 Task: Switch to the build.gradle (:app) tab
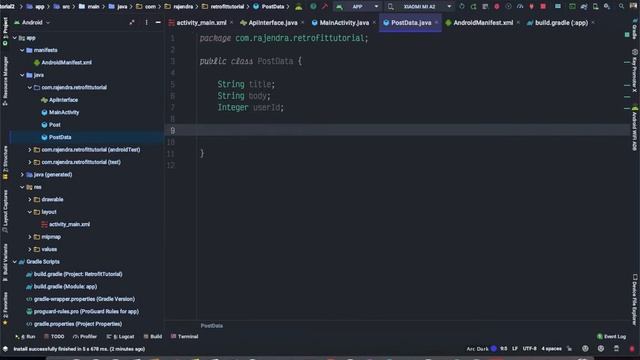pyautogui.click(x=561, y=23)
